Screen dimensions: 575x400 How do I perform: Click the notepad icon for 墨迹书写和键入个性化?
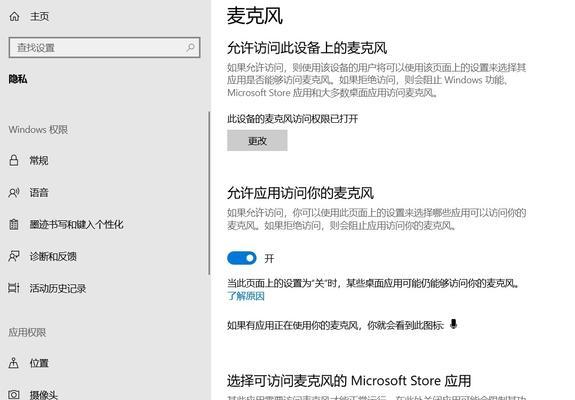pos(14,224)
